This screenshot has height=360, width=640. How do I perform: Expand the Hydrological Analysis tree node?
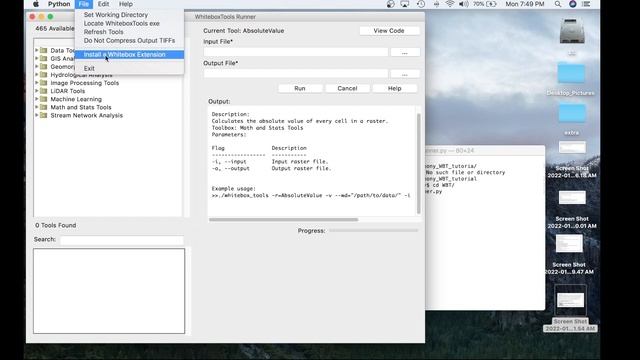tap(37, 75)
